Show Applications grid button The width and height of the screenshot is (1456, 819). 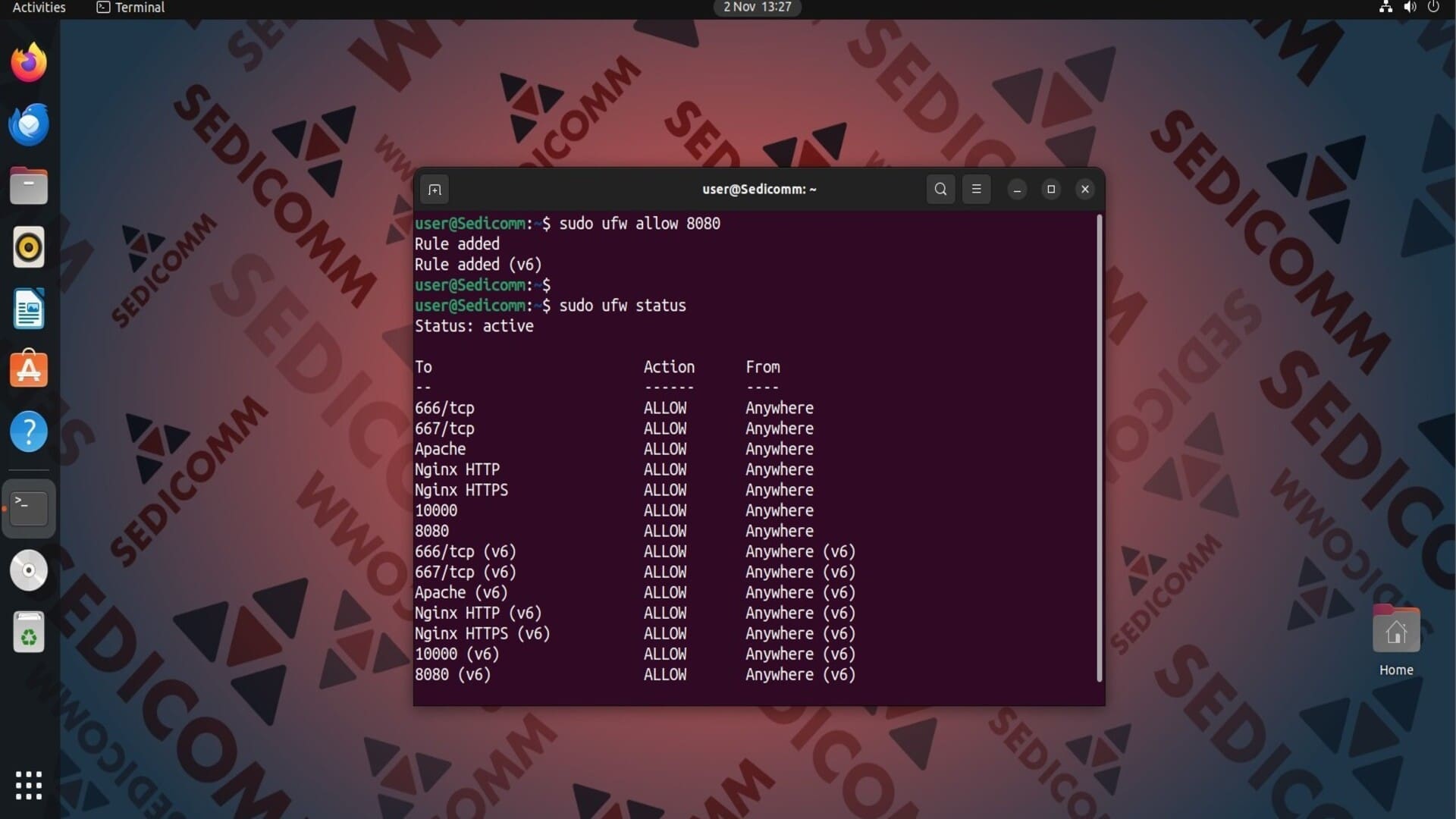tap(29, 786)
